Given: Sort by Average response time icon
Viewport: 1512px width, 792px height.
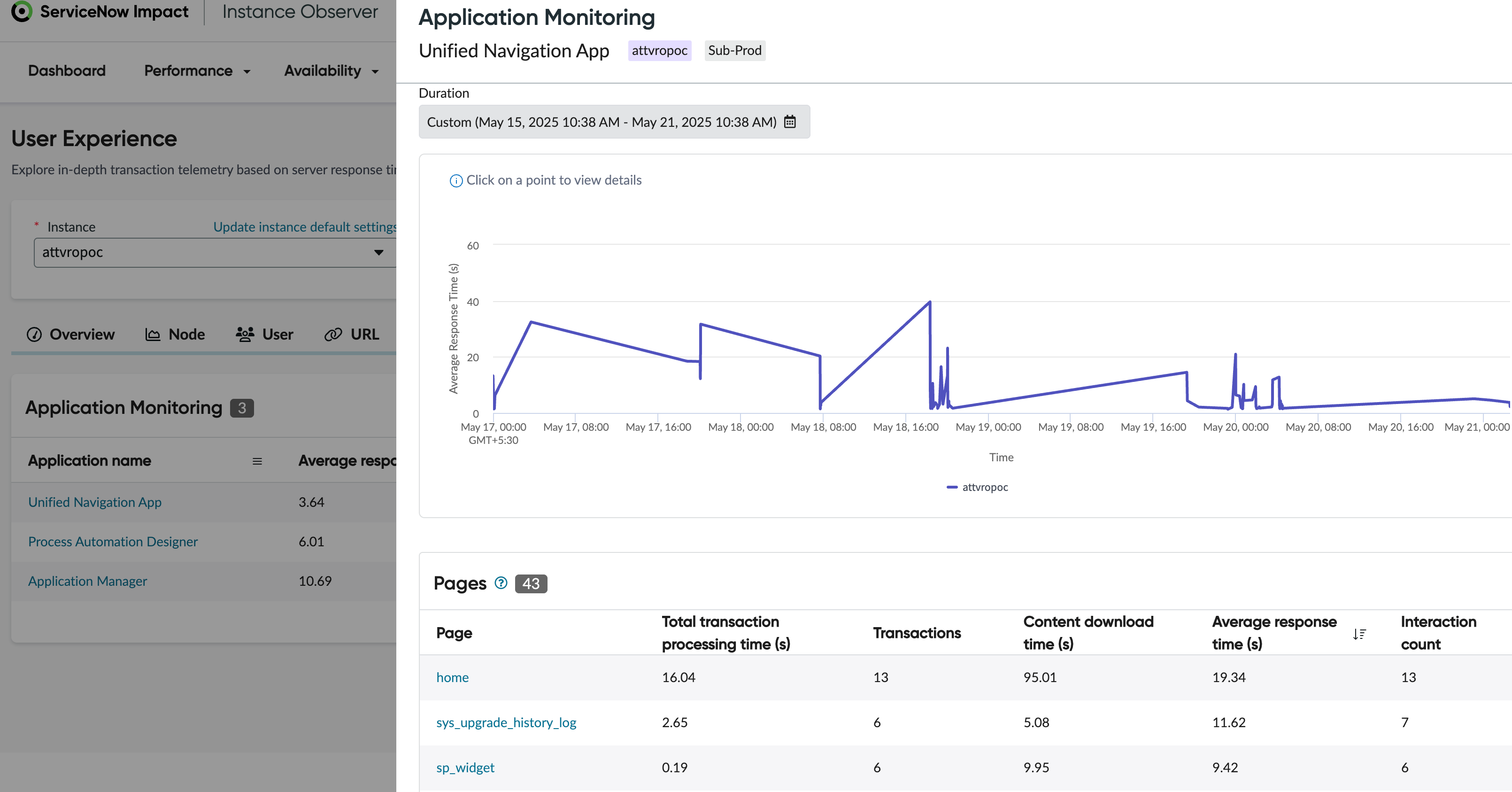Looking at the screenshot, I should [x=1359, y=634].
